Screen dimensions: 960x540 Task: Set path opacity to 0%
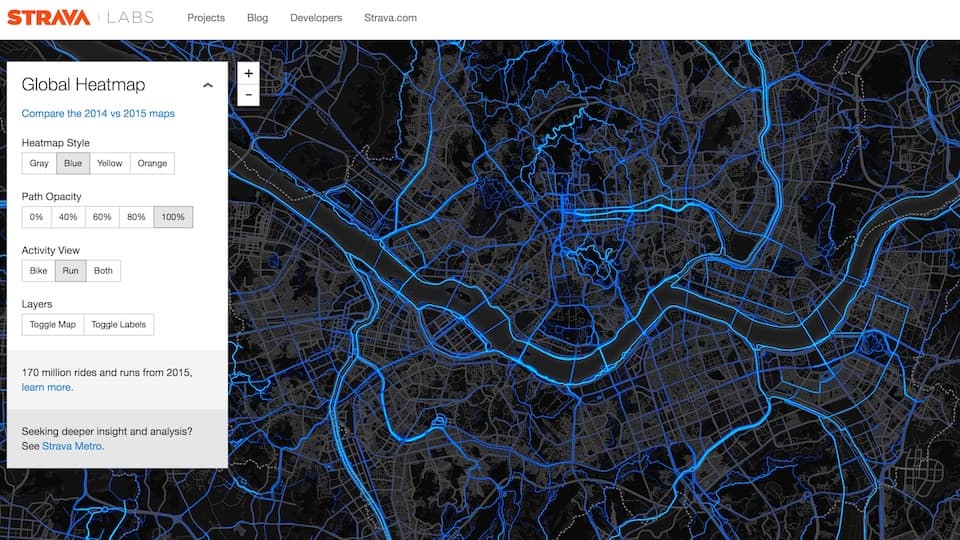point(36,217)
